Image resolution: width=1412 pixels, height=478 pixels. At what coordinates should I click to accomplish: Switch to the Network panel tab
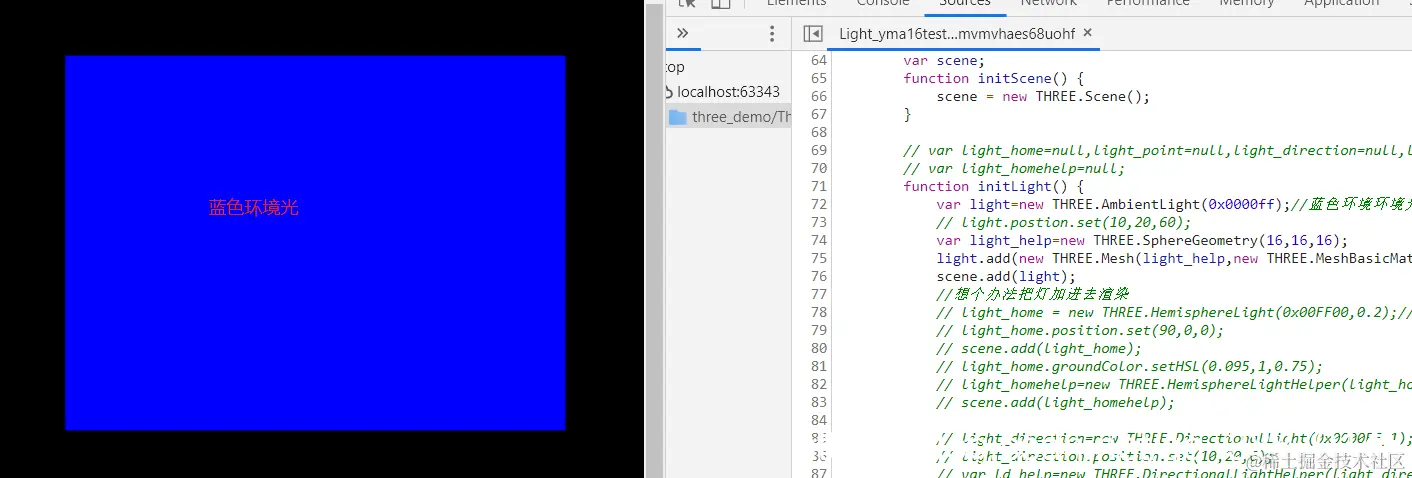point(1049,4)
